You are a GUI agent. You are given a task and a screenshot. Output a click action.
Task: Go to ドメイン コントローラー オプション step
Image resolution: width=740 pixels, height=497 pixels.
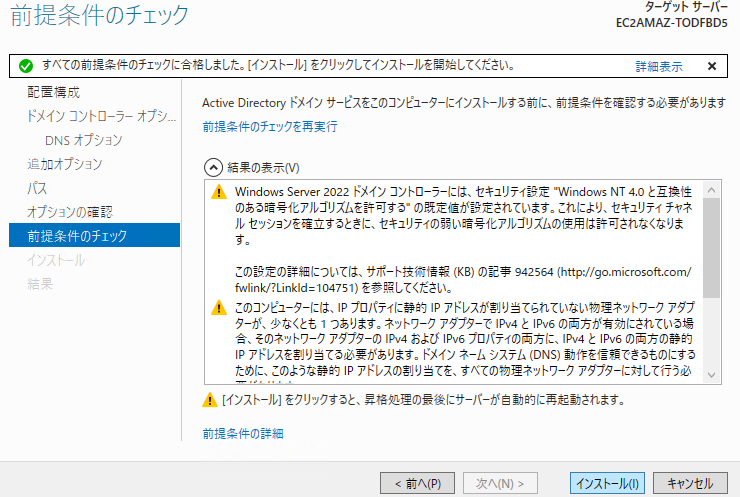(101, 116)
